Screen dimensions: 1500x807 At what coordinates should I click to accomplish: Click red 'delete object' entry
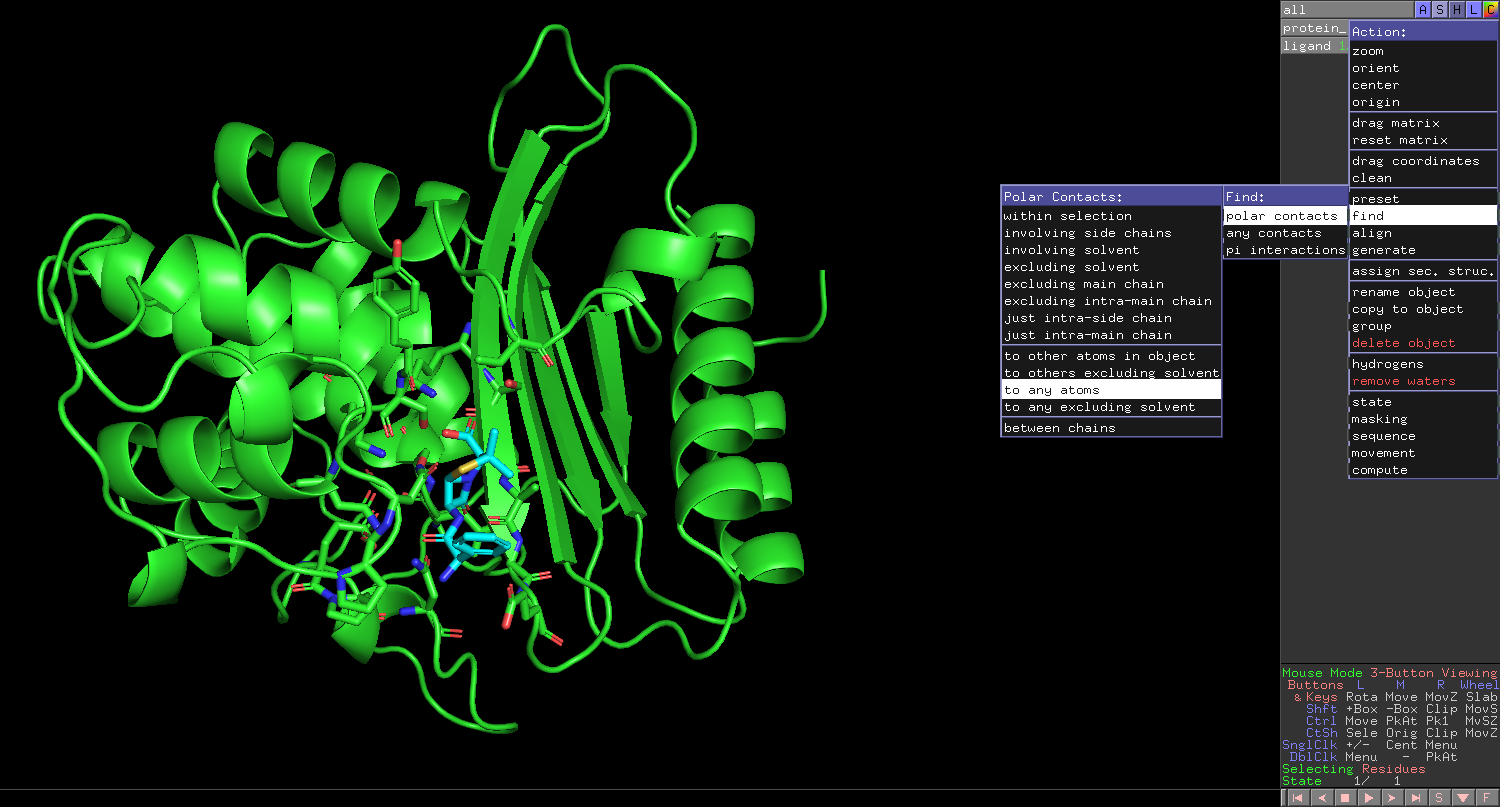coord(1423,343)
